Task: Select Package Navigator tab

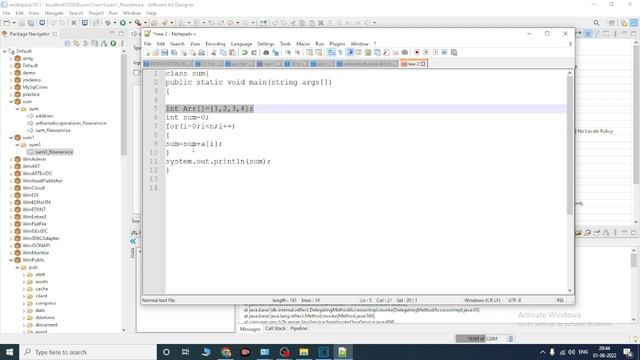Action: [x=29, y=34]
